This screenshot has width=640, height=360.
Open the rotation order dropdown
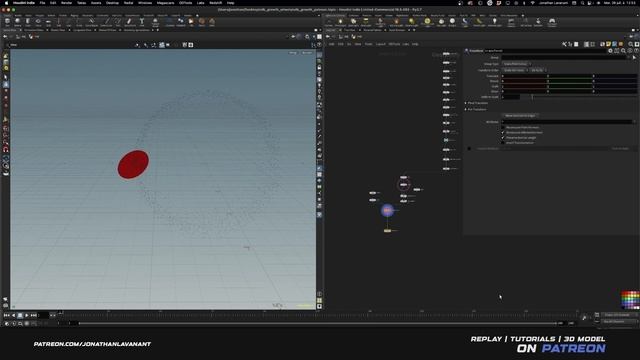pos(538,70)
